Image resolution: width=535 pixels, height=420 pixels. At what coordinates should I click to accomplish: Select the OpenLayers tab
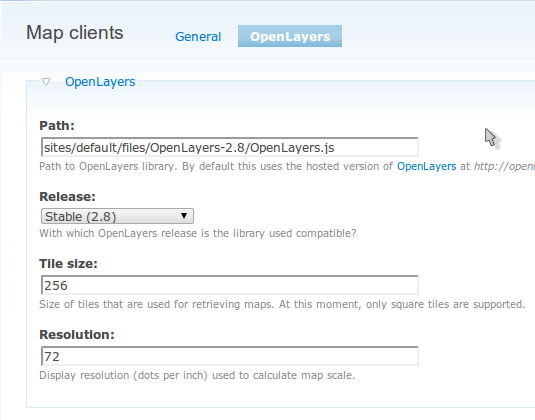290,36
